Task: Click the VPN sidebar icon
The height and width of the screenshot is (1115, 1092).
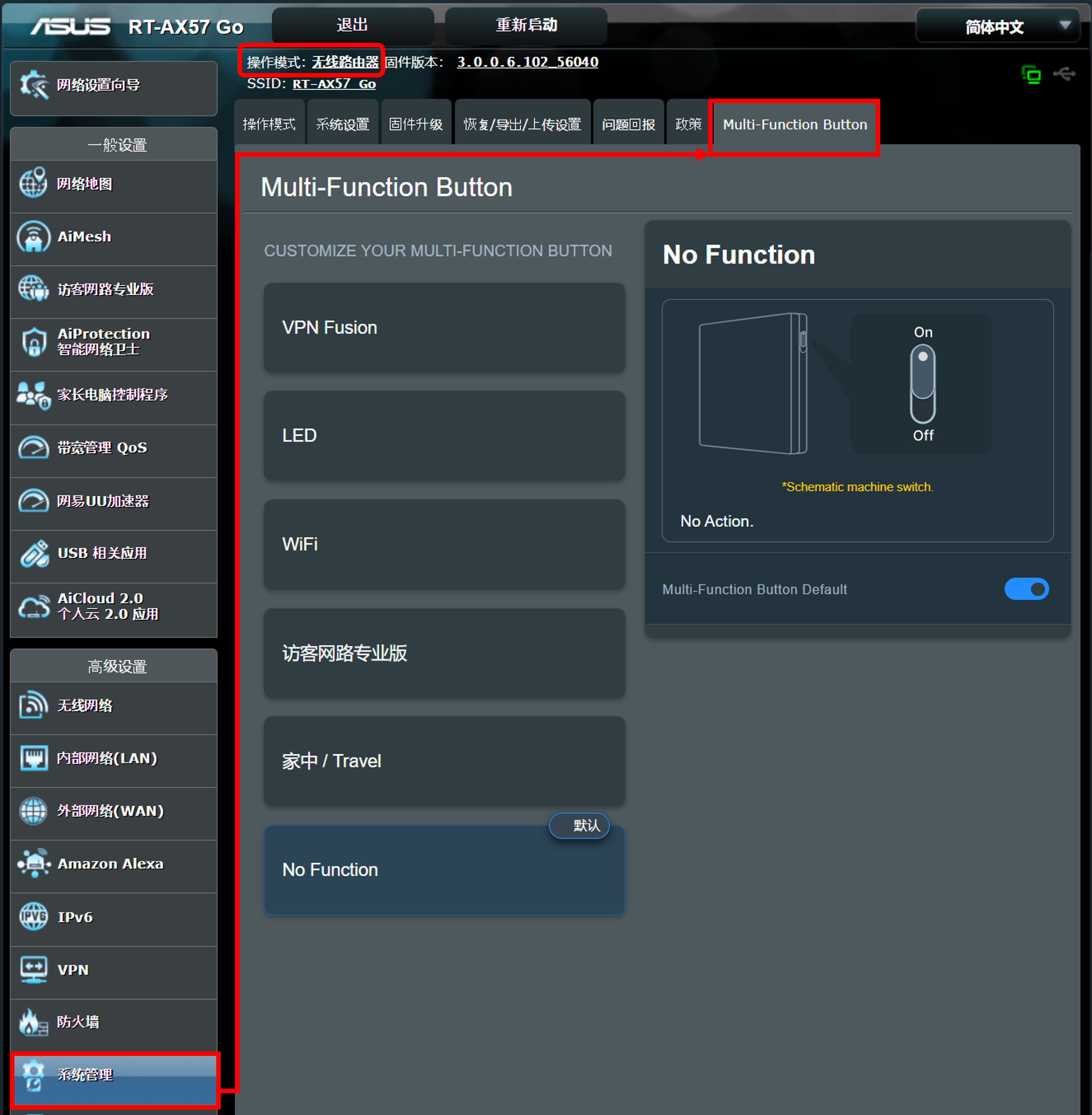Action: (x=34, y=969)
